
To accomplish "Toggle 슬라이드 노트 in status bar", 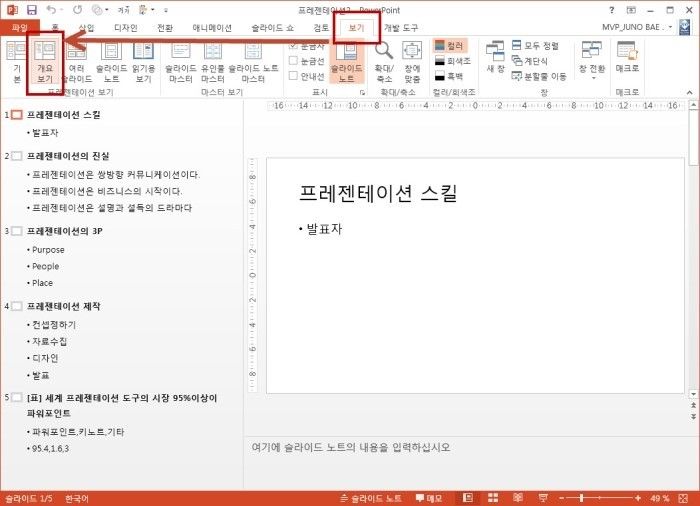I will tap(371, 498).
